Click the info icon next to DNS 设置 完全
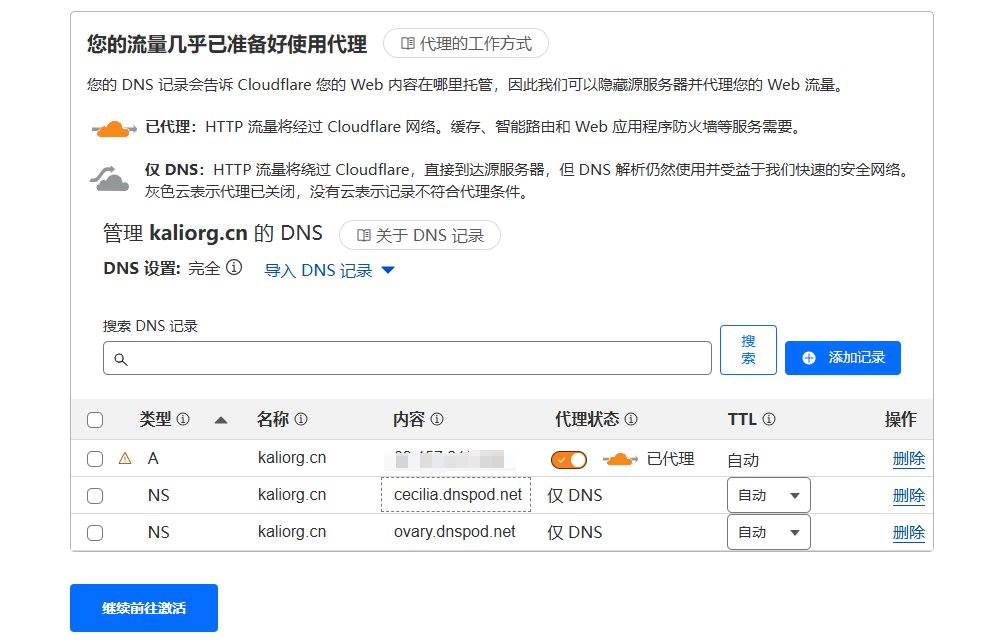This screenshot has height=642, width=1006. pyautogui.click(x=234, y=267)
